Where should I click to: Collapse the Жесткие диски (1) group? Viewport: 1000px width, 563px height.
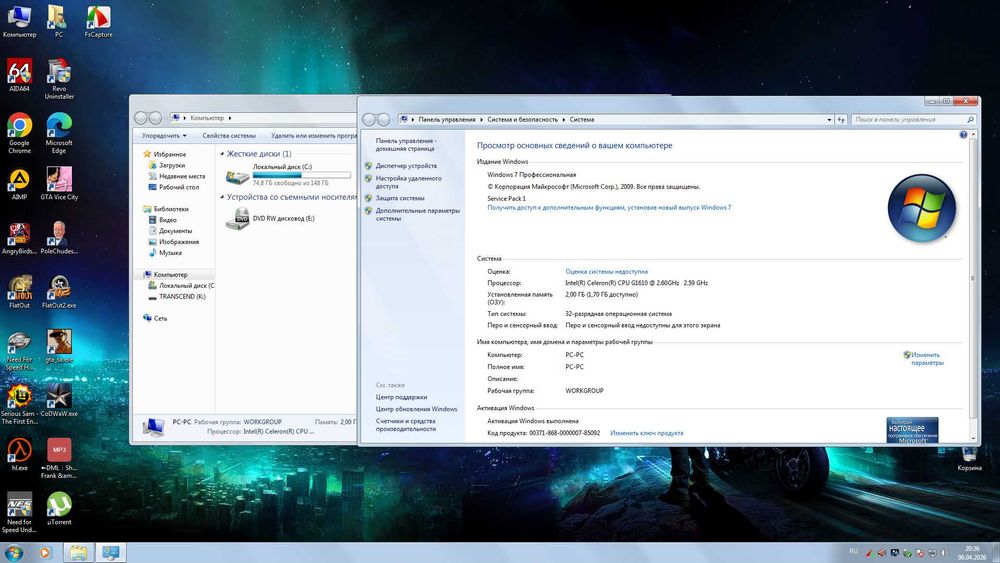click(222, 154)
